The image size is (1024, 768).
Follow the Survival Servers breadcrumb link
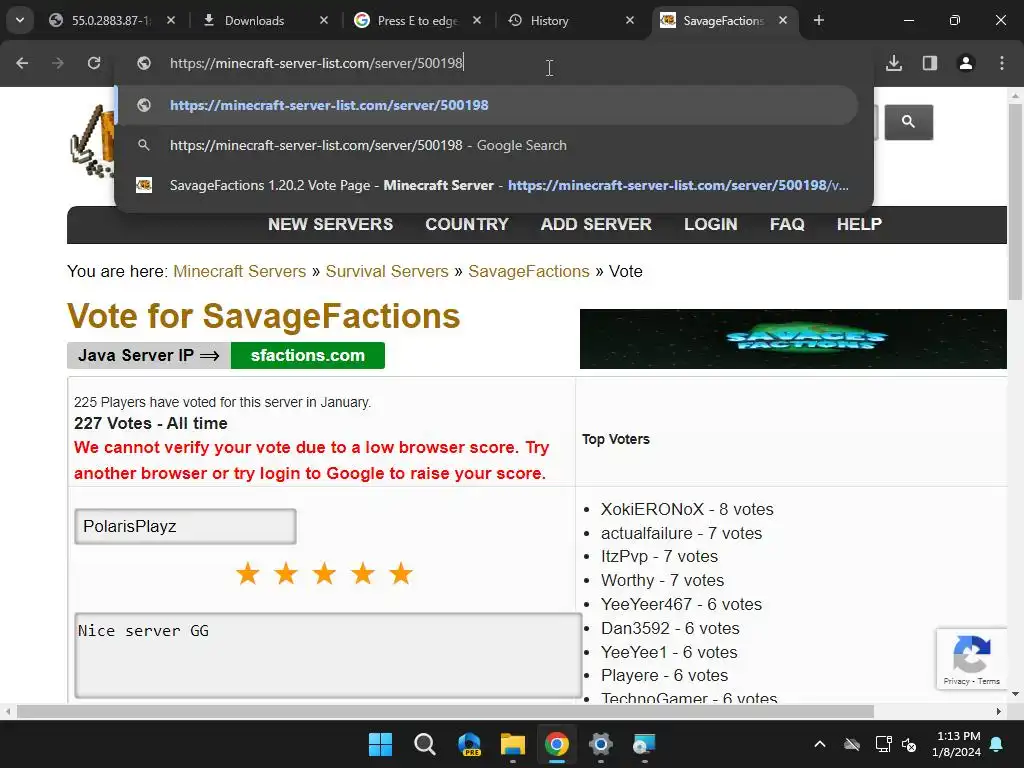(x=387, y=271)
